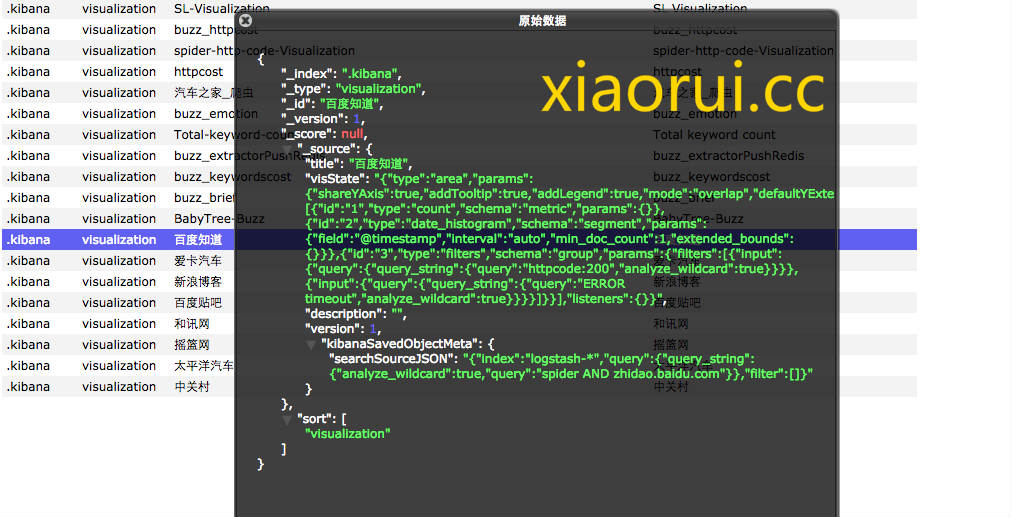Collapse the "_source" JSON node

point(288,149)
